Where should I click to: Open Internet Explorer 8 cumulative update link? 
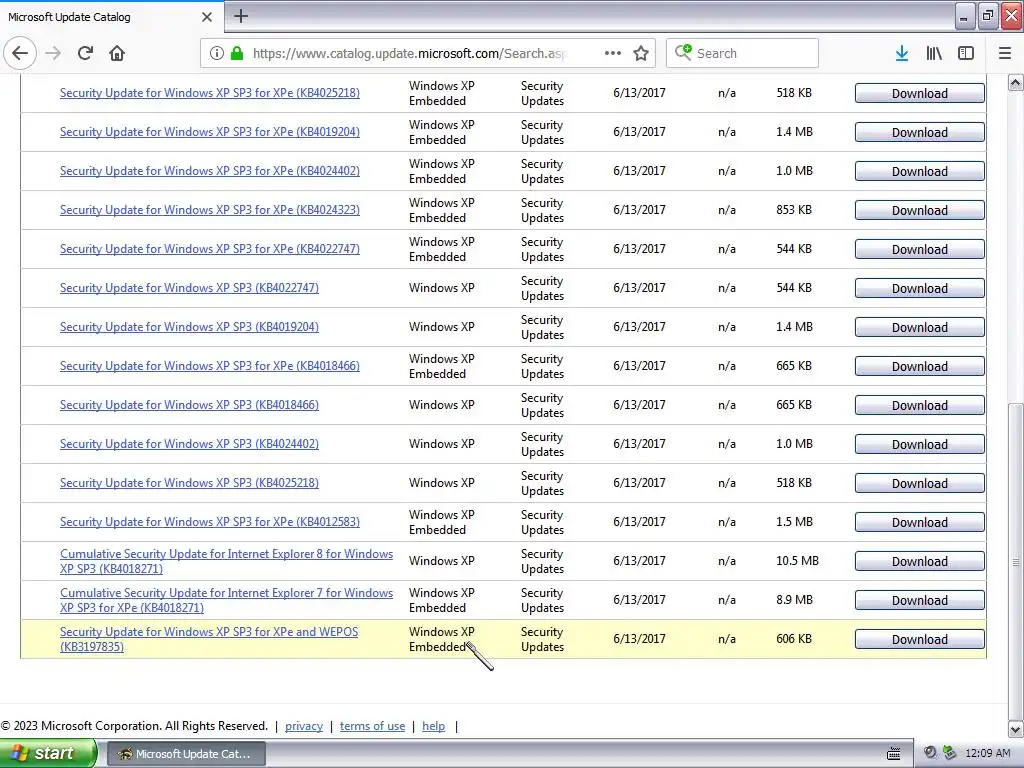(227, 561)
